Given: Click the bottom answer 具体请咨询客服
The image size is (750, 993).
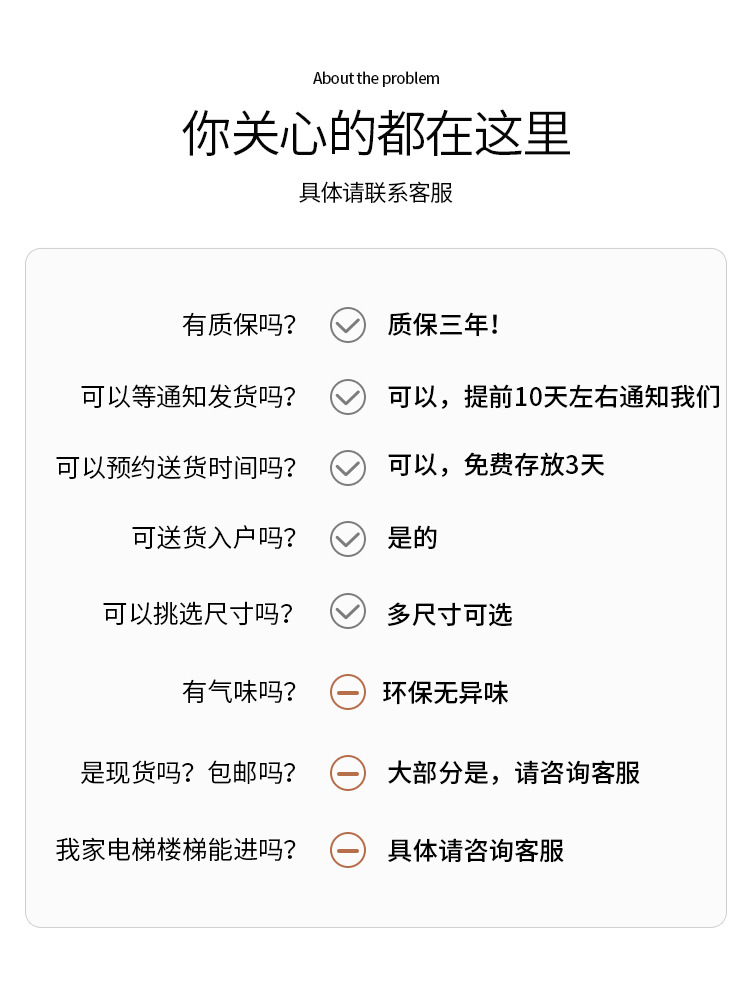Looking at the screenshot, I should coord(476,851).
